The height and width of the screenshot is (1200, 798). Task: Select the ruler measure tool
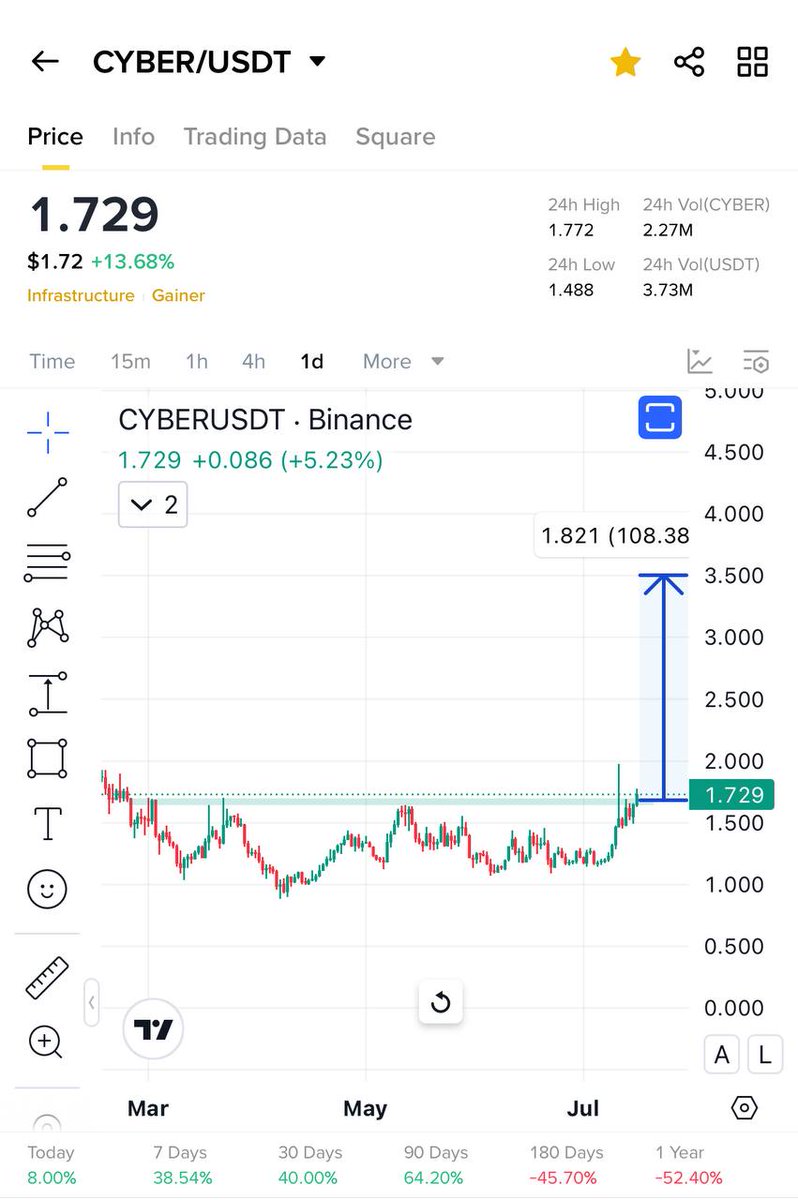coord(47,978)
